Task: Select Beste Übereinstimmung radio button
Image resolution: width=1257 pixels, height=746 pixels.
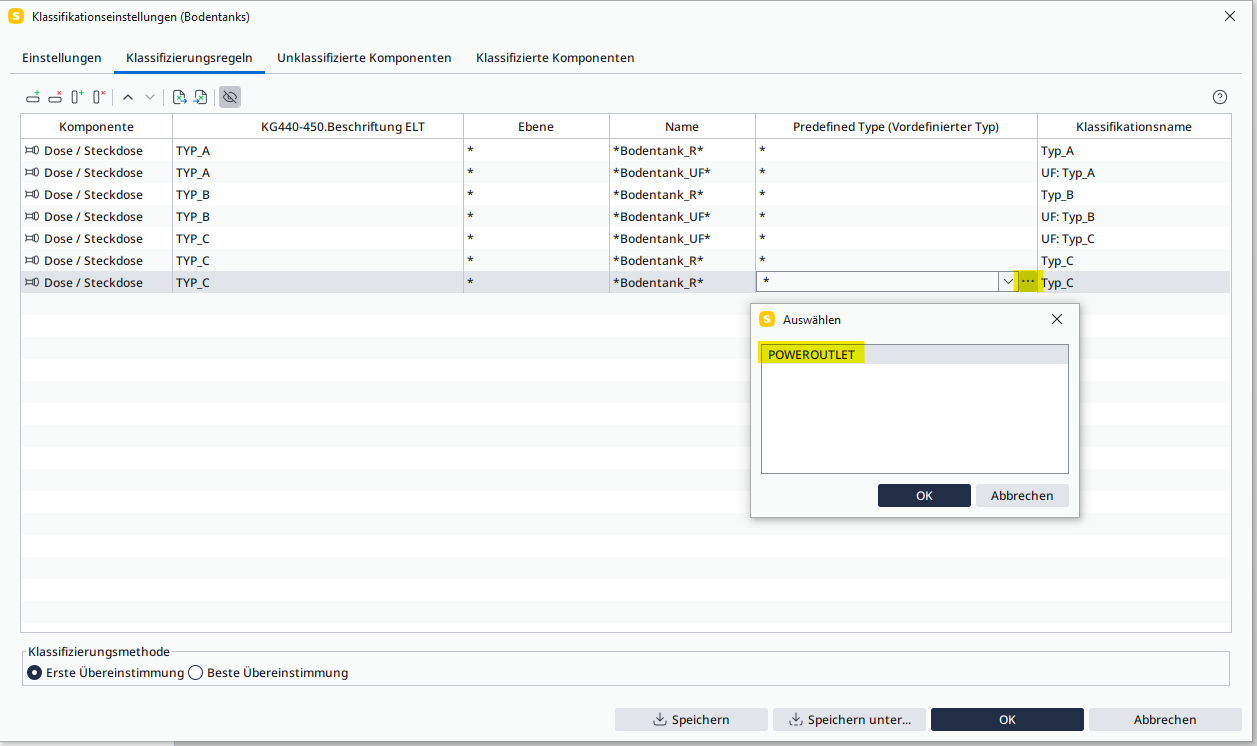Action: point(196,673)
